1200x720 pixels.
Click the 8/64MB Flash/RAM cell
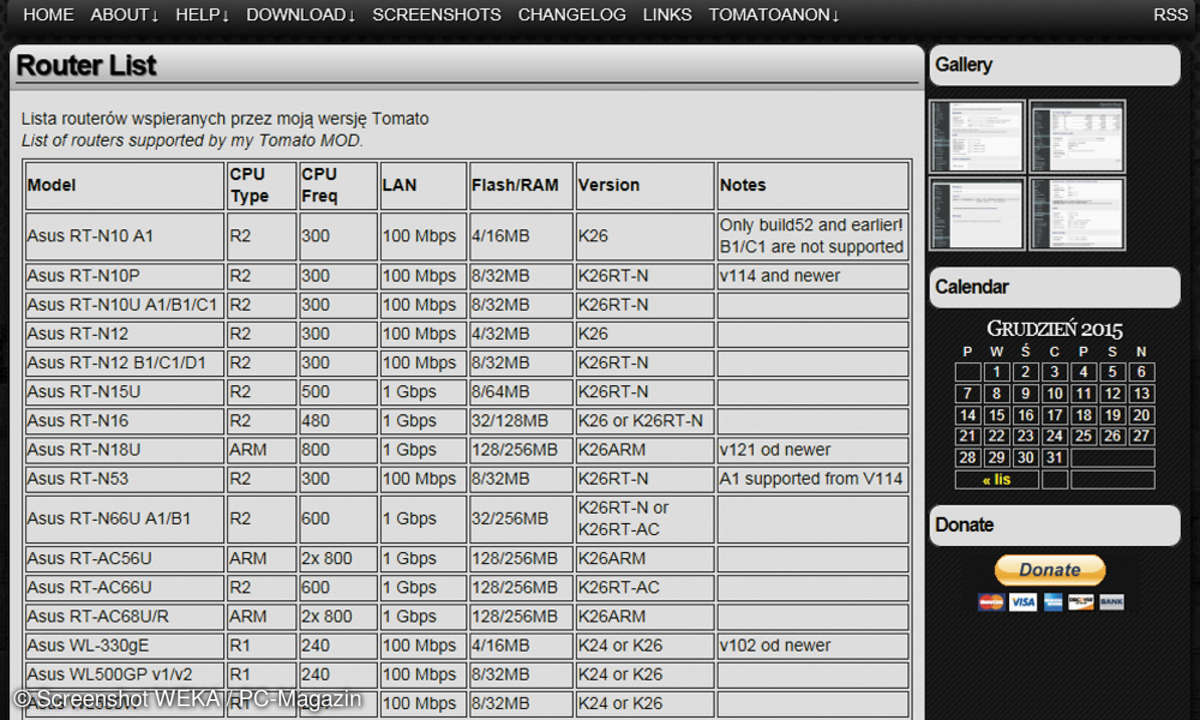coord(521,392)
